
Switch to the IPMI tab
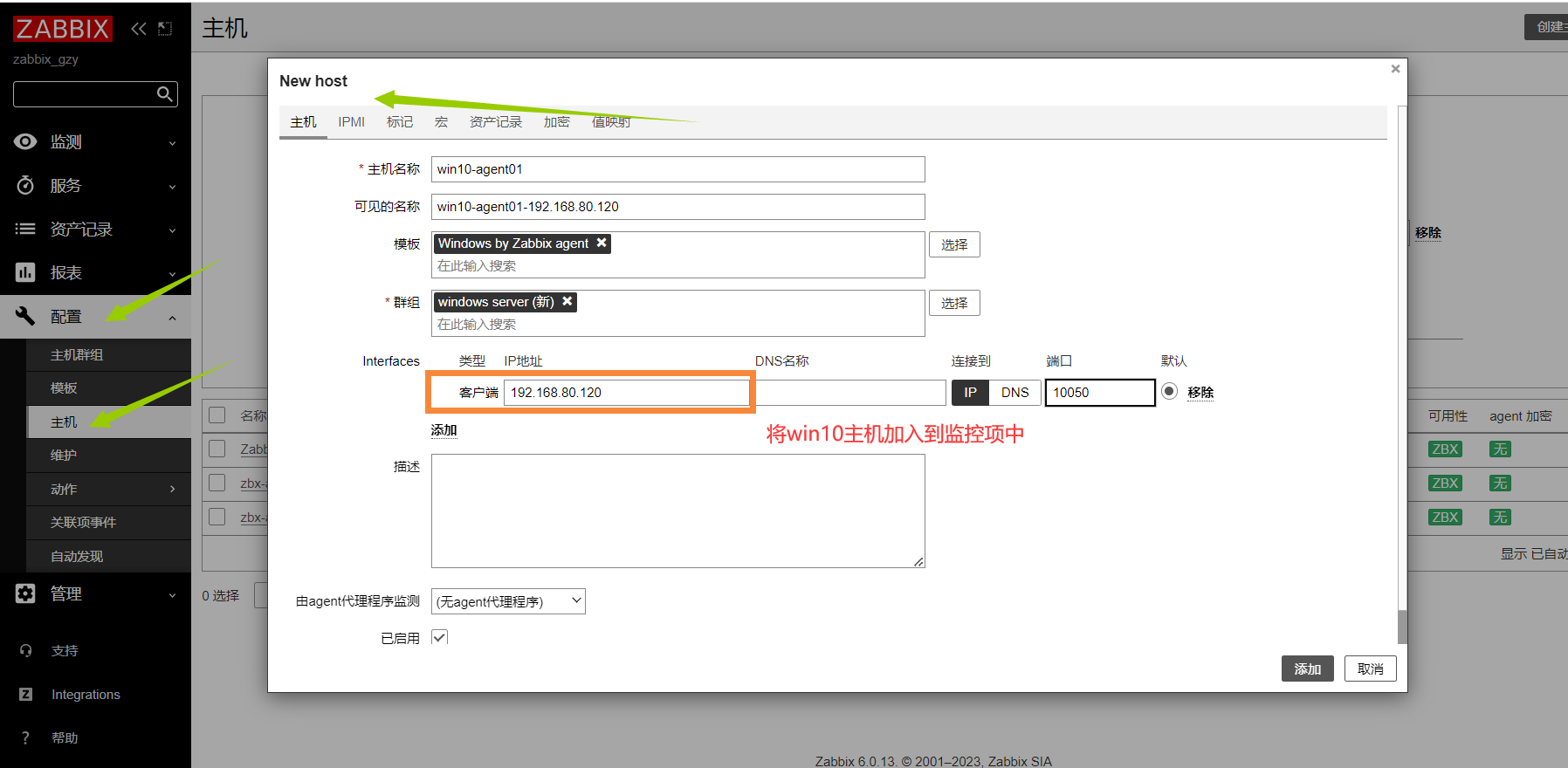(351, 122)
